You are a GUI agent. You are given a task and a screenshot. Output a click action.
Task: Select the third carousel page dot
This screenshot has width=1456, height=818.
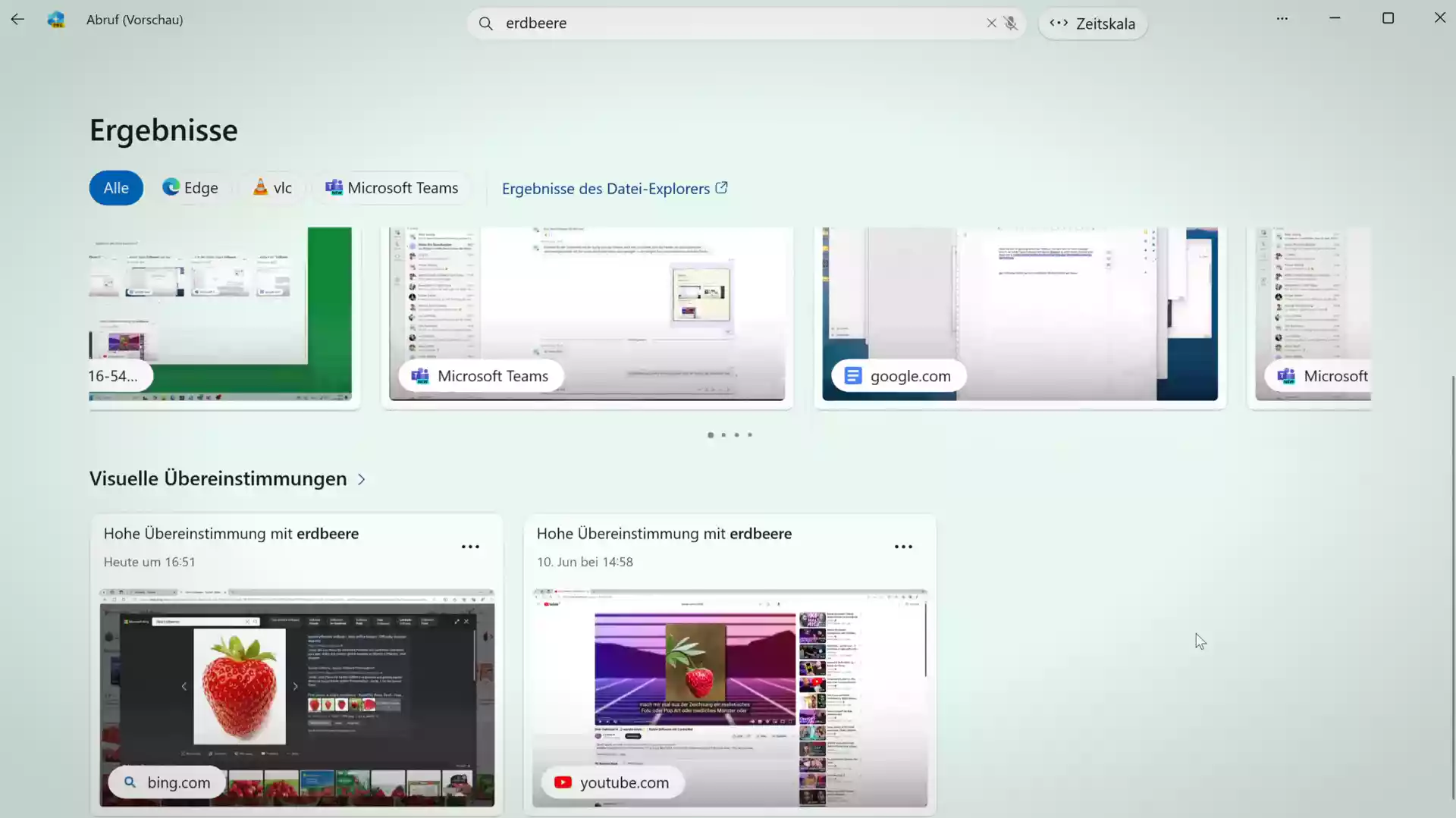pyautogui.click(x=736, y=435)
